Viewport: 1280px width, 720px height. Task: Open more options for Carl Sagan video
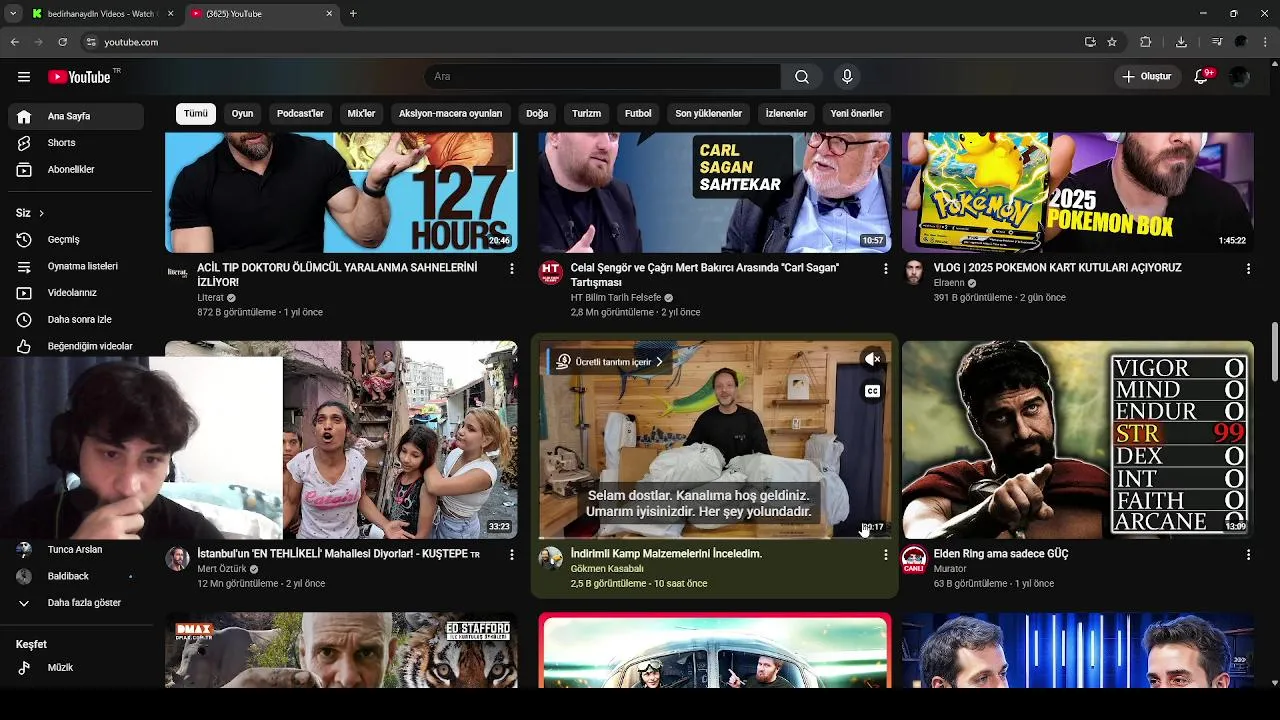click(x=885, y=269)
